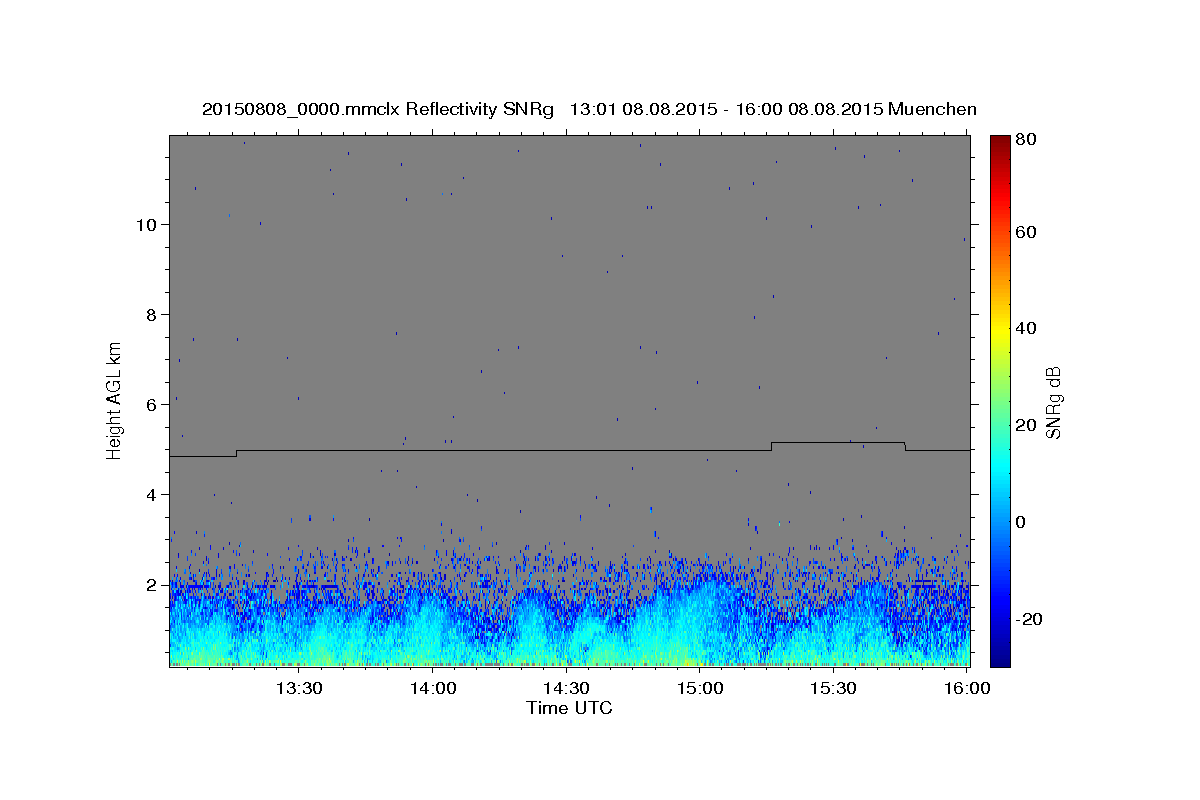Click the '13:01 08.08.2015' start time in title
This screenshot has height=800, width=1200.
point(642,109)
